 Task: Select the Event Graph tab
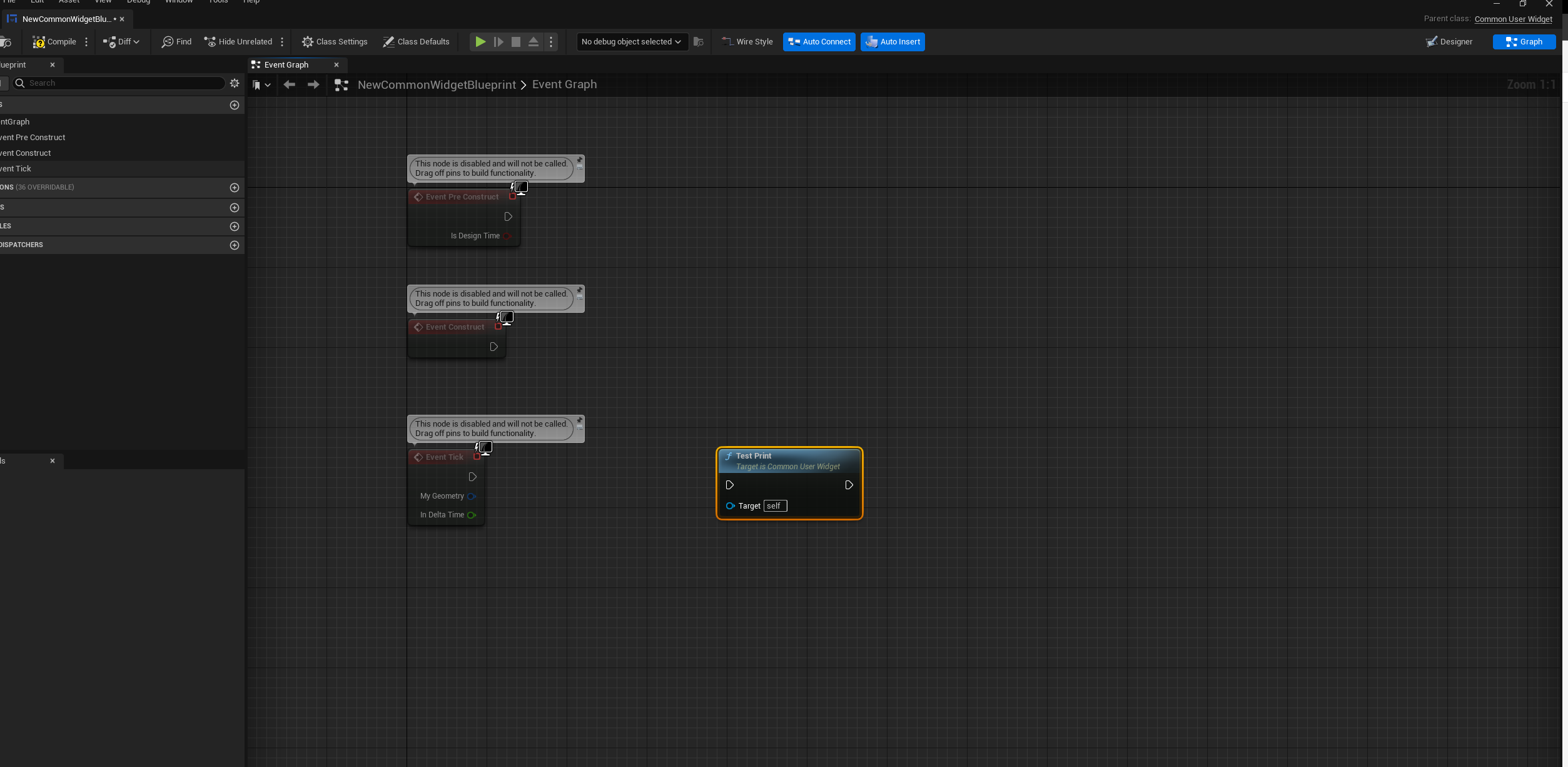[286, 65]
